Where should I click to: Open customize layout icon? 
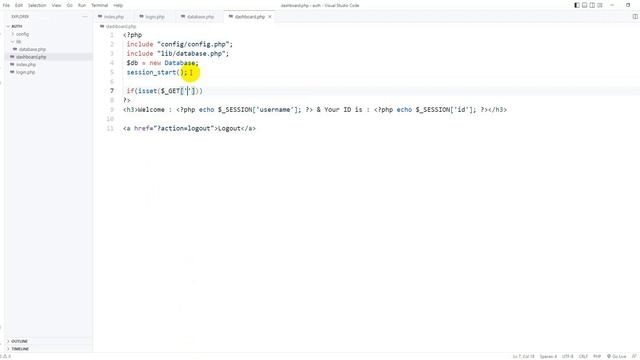point(600,5)
